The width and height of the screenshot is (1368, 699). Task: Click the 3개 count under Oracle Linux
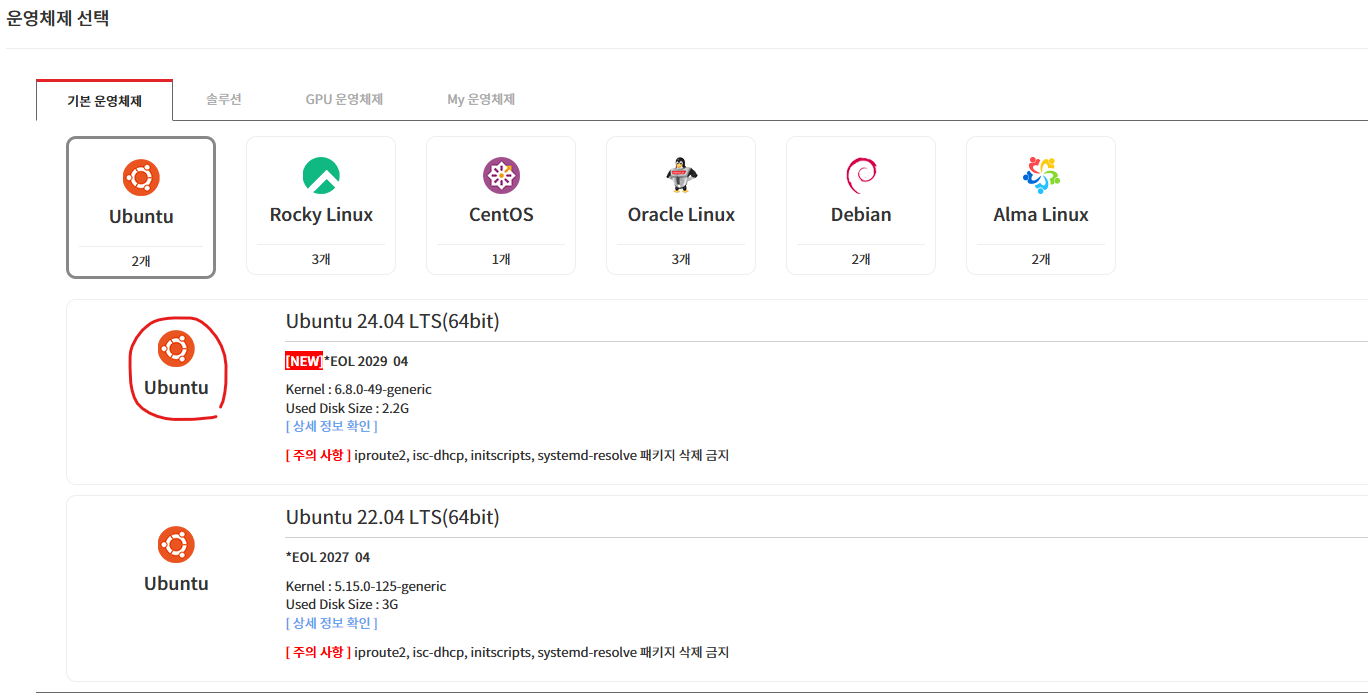[681, 259]
